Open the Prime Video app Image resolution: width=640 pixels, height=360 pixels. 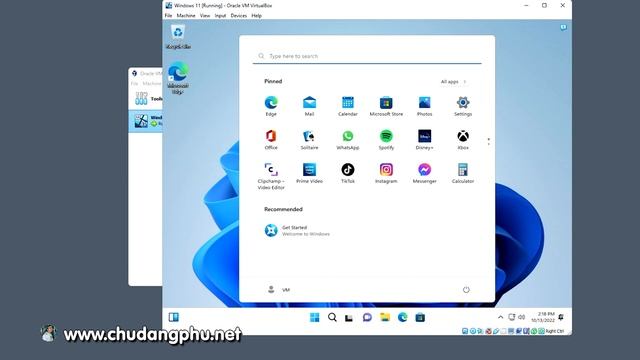click(x=309, y=173)
